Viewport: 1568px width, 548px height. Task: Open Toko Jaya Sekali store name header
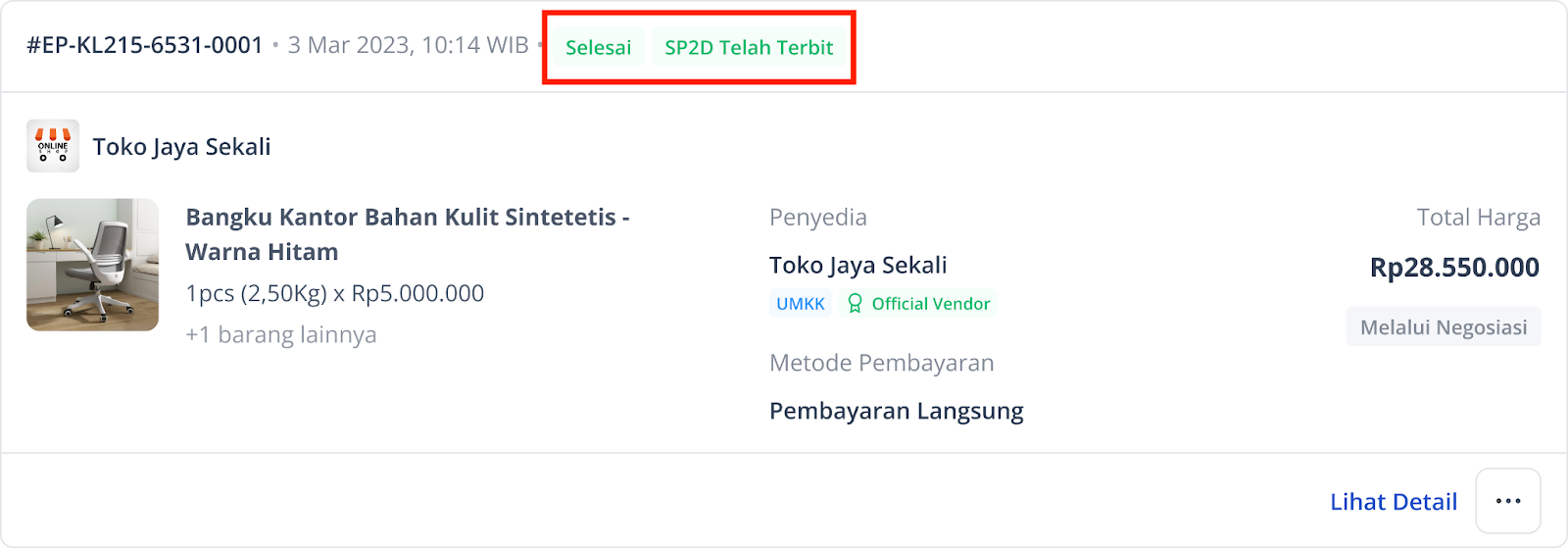pos(181,147)
